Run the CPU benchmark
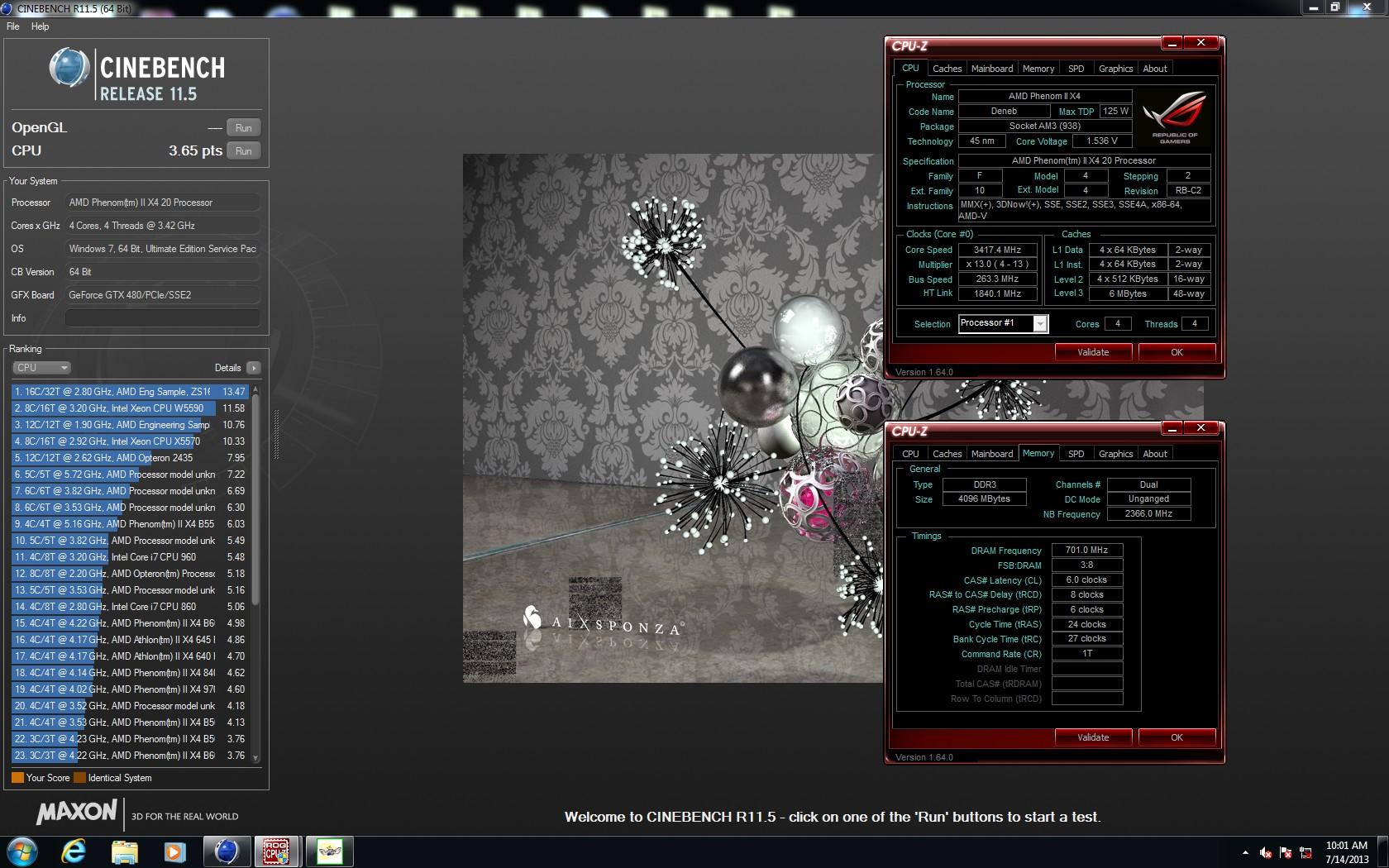Screen dimensions: 1389x868 [243, 151]
